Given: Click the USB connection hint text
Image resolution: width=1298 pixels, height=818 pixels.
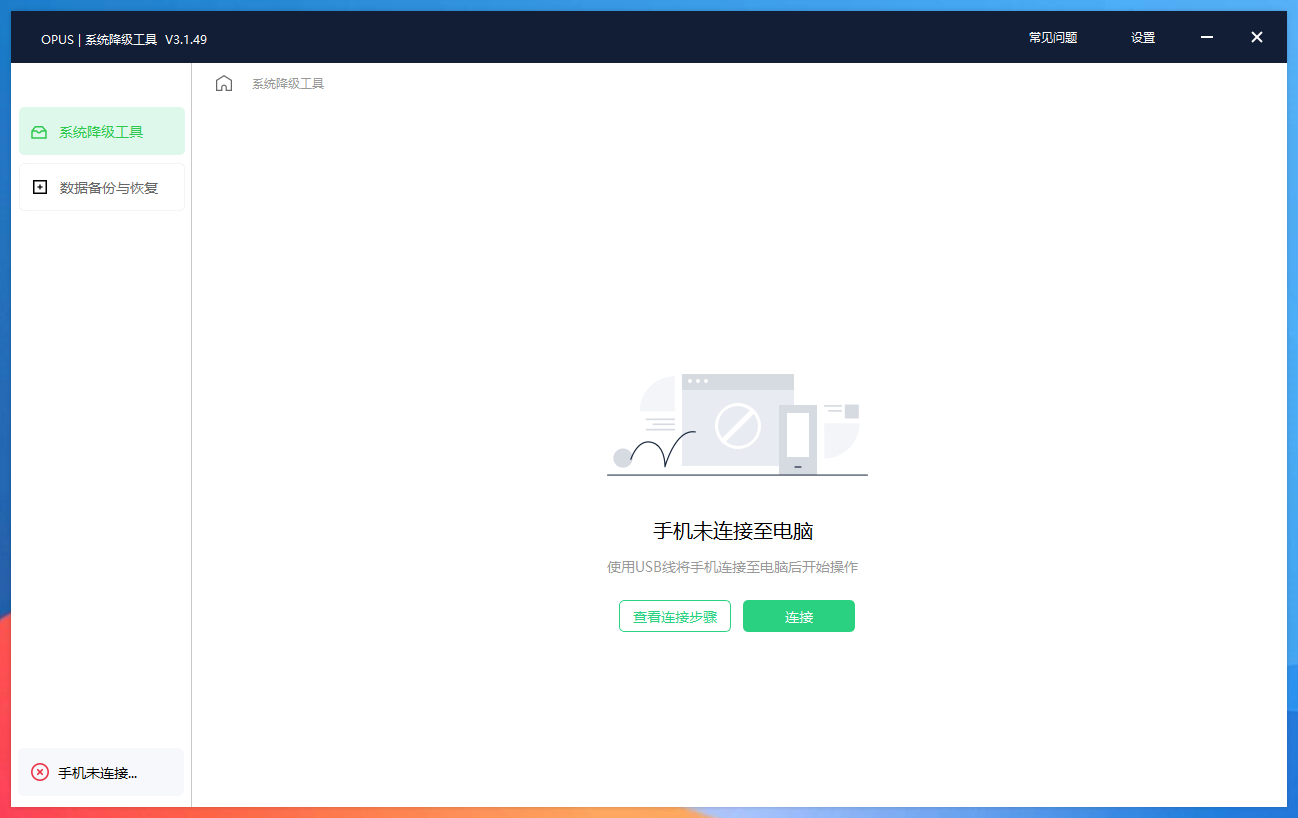Looking at the screenshot, I should coord(732,567).
